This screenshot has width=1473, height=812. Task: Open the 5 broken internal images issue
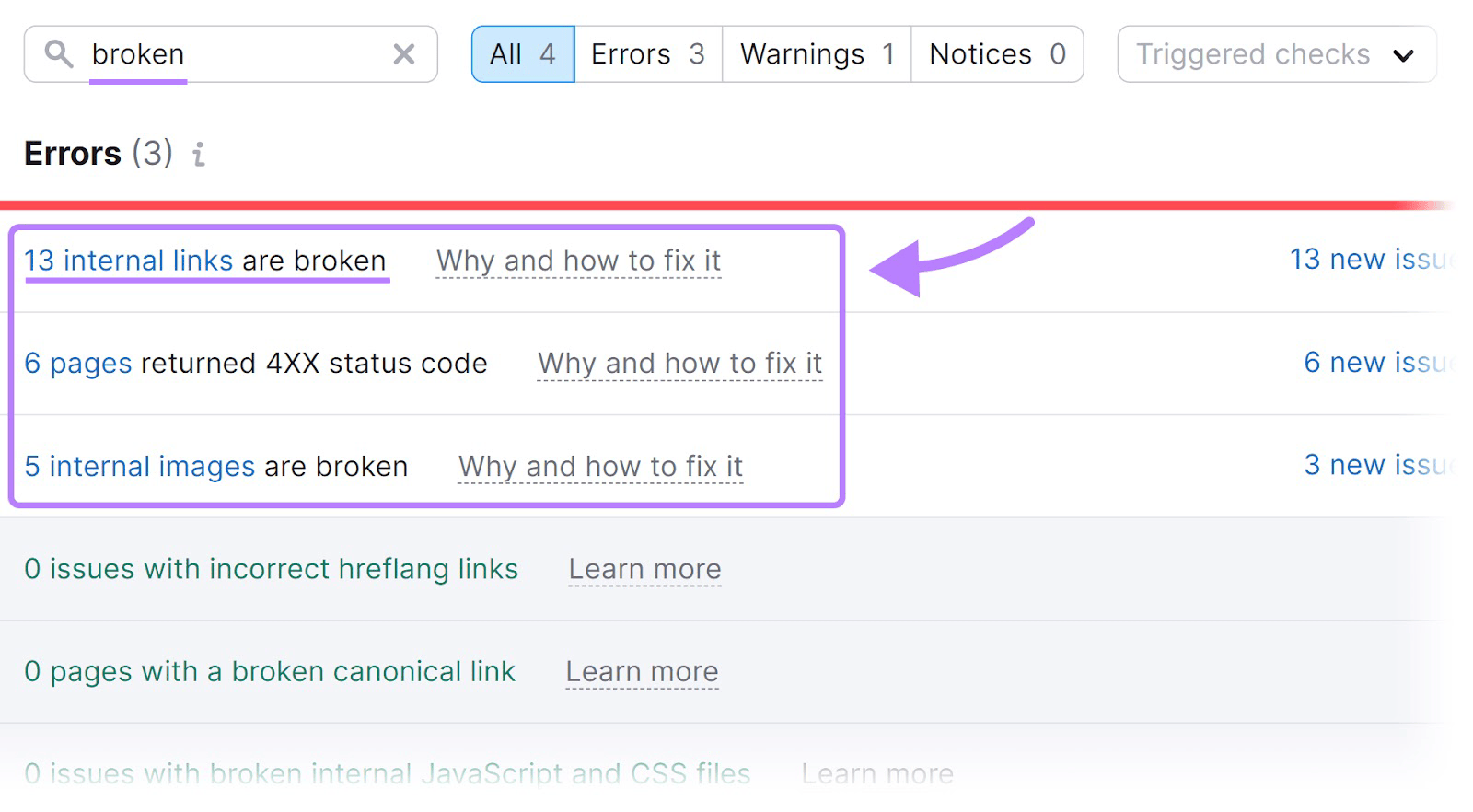point(139,466)
